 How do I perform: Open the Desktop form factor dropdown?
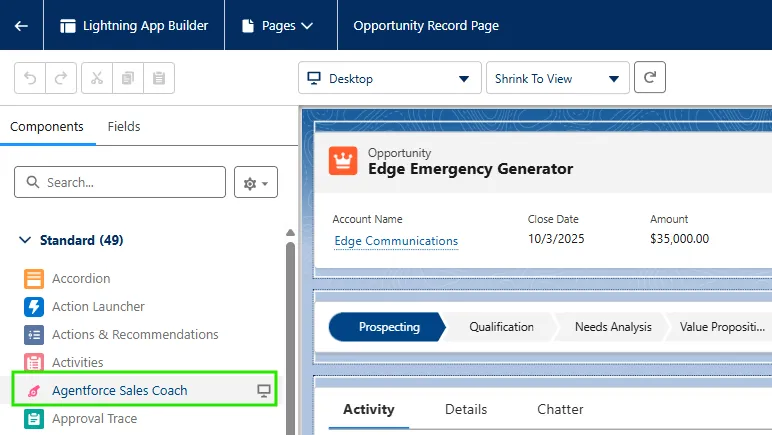coord(389,78)
